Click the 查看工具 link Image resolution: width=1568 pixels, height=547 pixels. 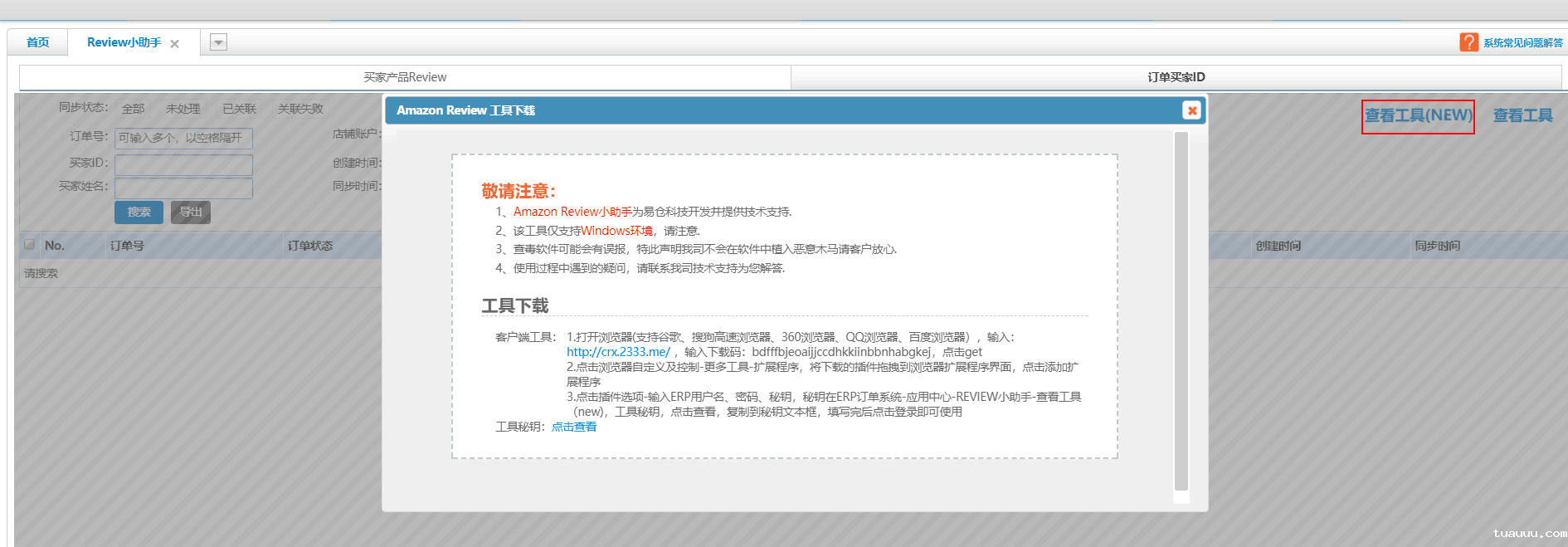click(1522, 115)
